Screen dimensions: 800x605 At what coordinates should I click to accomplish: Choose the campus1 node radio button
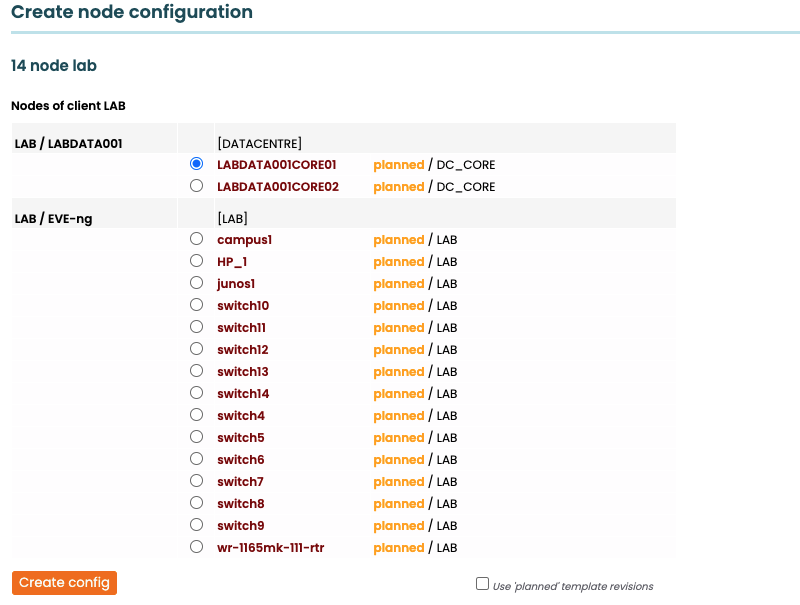click(196, 240)
